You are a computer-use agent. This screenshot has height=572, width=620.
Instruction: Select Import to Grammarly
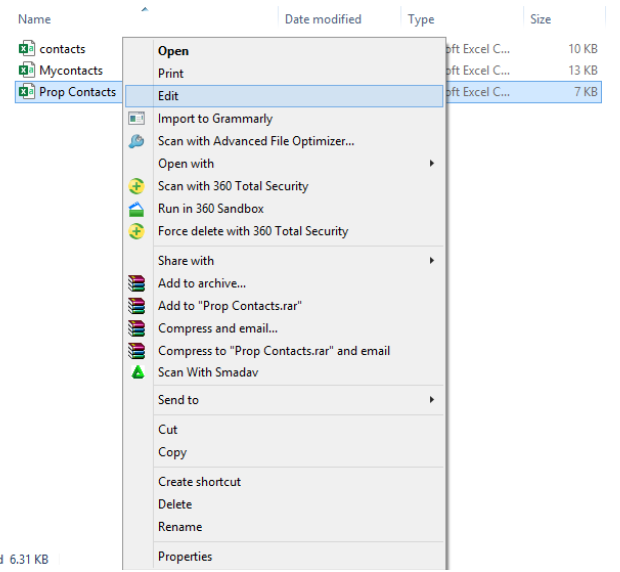point(284,119)
